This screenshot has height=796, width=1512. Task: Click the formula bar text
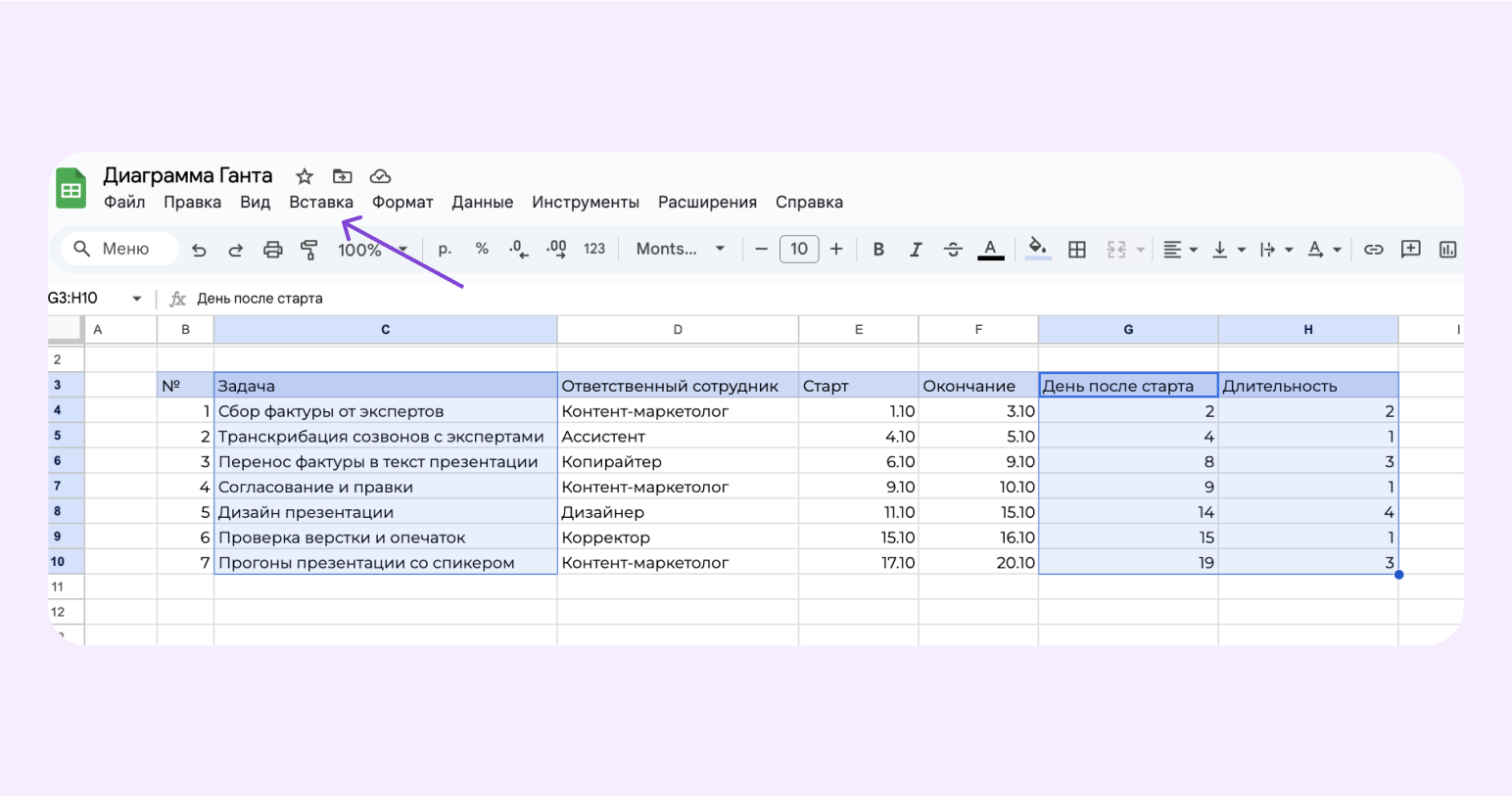260,299
